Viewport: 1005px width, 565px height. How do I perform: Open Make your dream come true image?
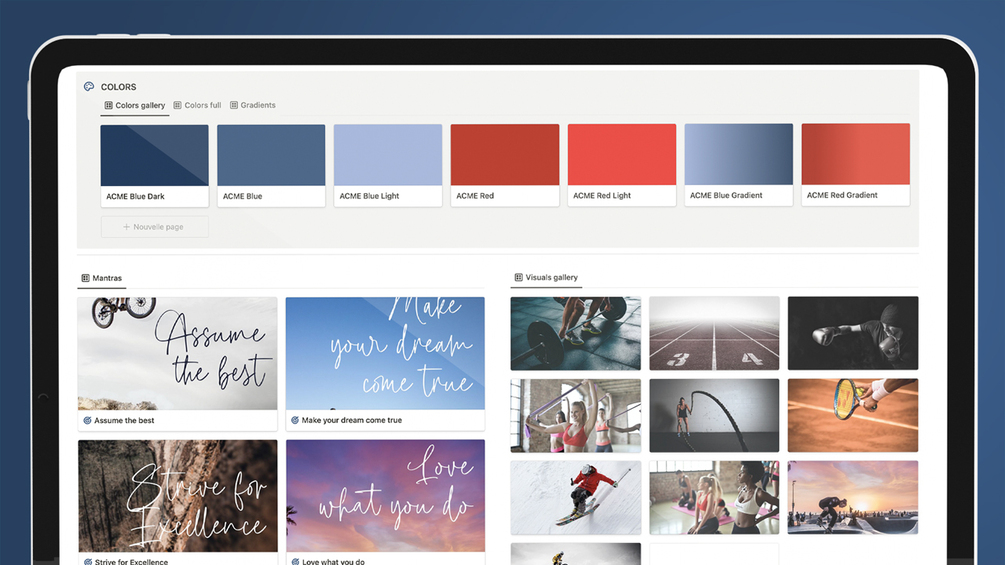[x=385, y=354]
